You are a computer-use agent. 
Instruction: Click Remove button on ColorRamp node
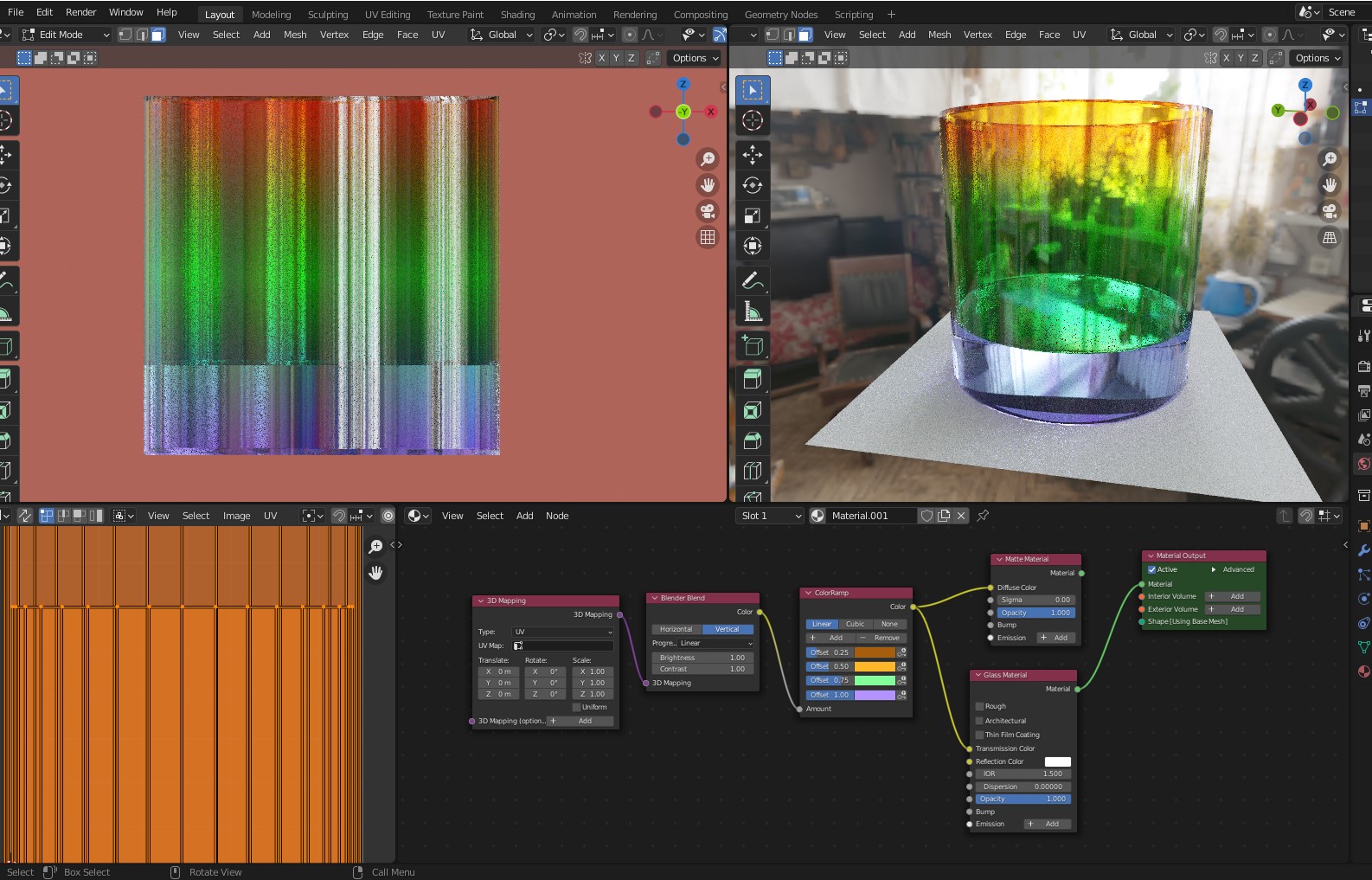(881, 638)
